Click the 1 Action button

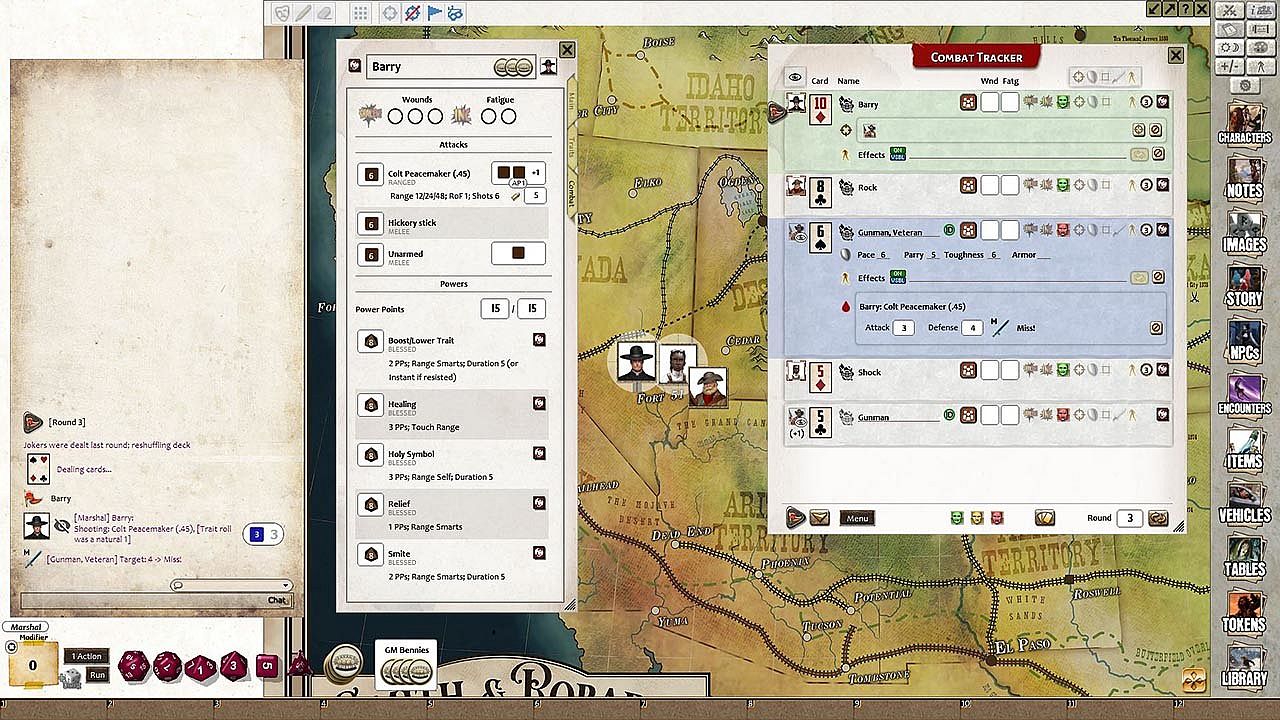click(x=85, y=656)
